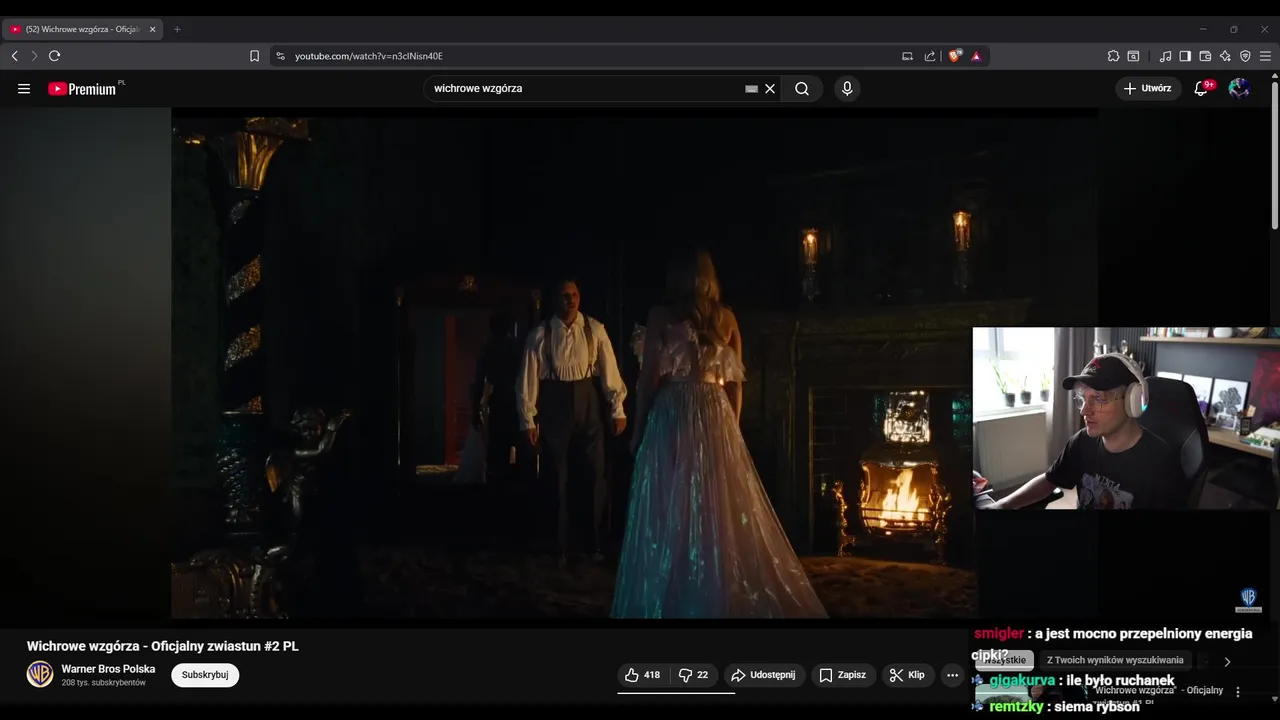Screen dimensions: 1280x720
Task: Run search with the magnifier button
Action: click(802, 88)
